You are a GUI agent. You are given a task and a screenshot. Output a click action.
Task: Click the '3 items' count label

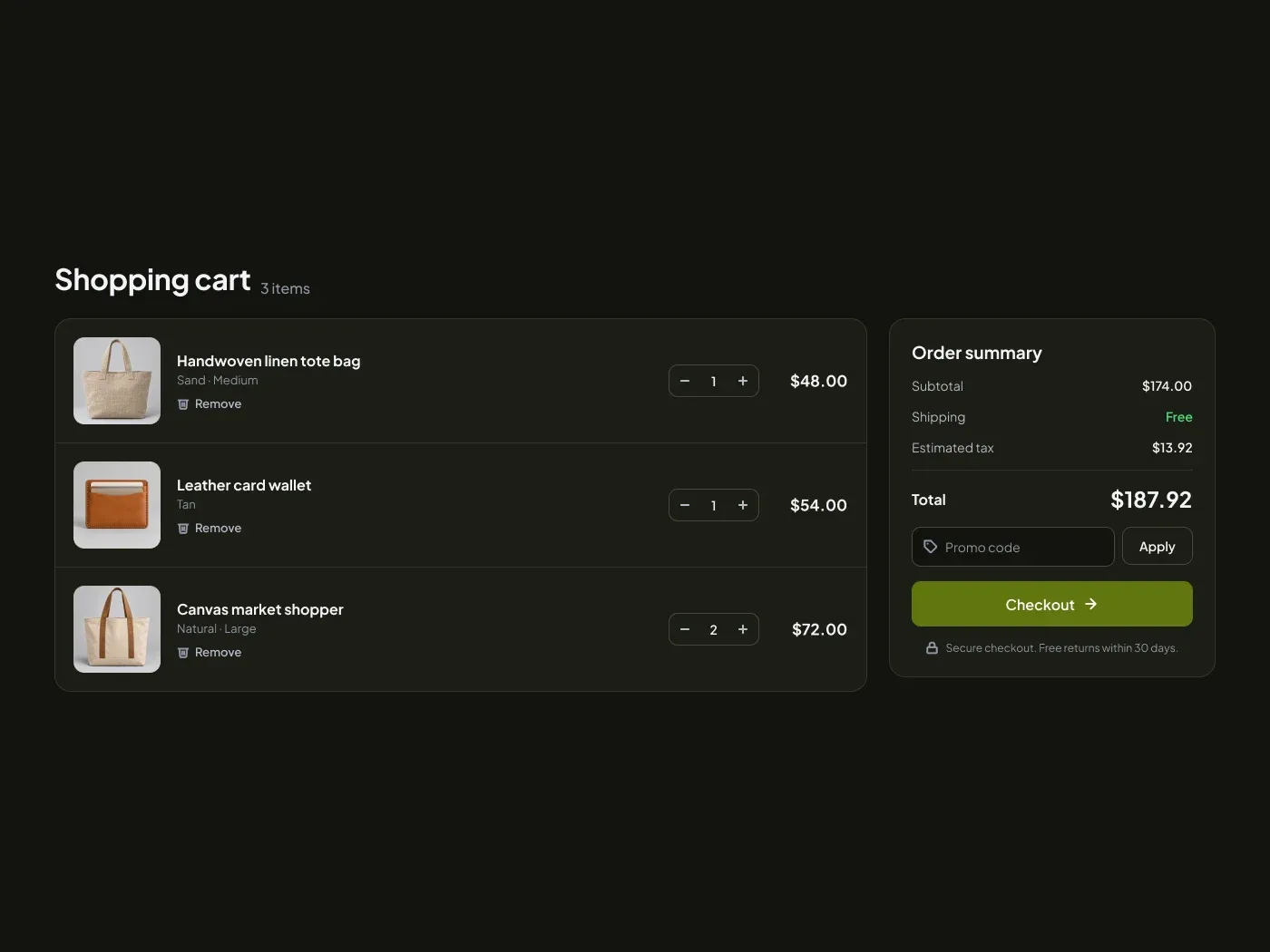pyautogui.click(x=285, y=288)
